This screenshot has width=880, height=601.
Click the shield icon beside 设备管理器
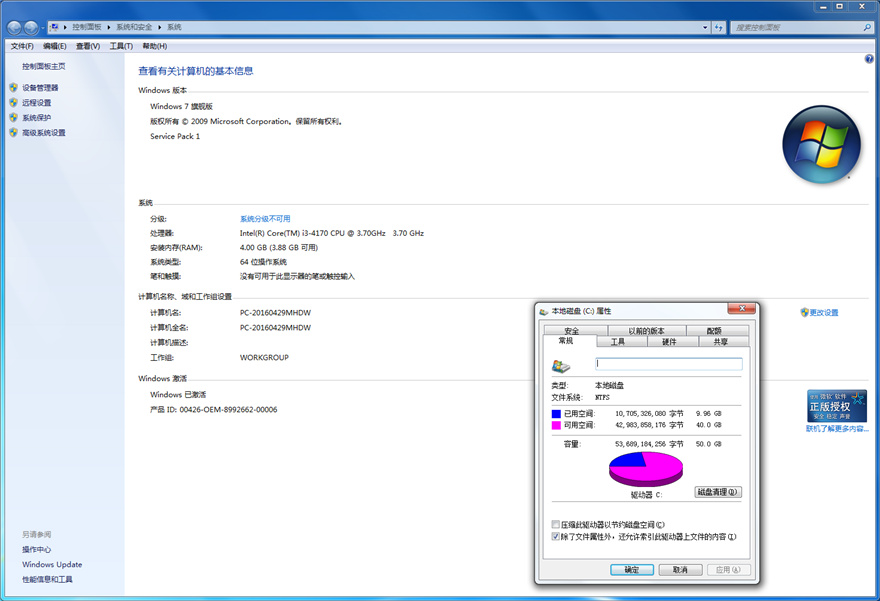[x=13, y=88]
